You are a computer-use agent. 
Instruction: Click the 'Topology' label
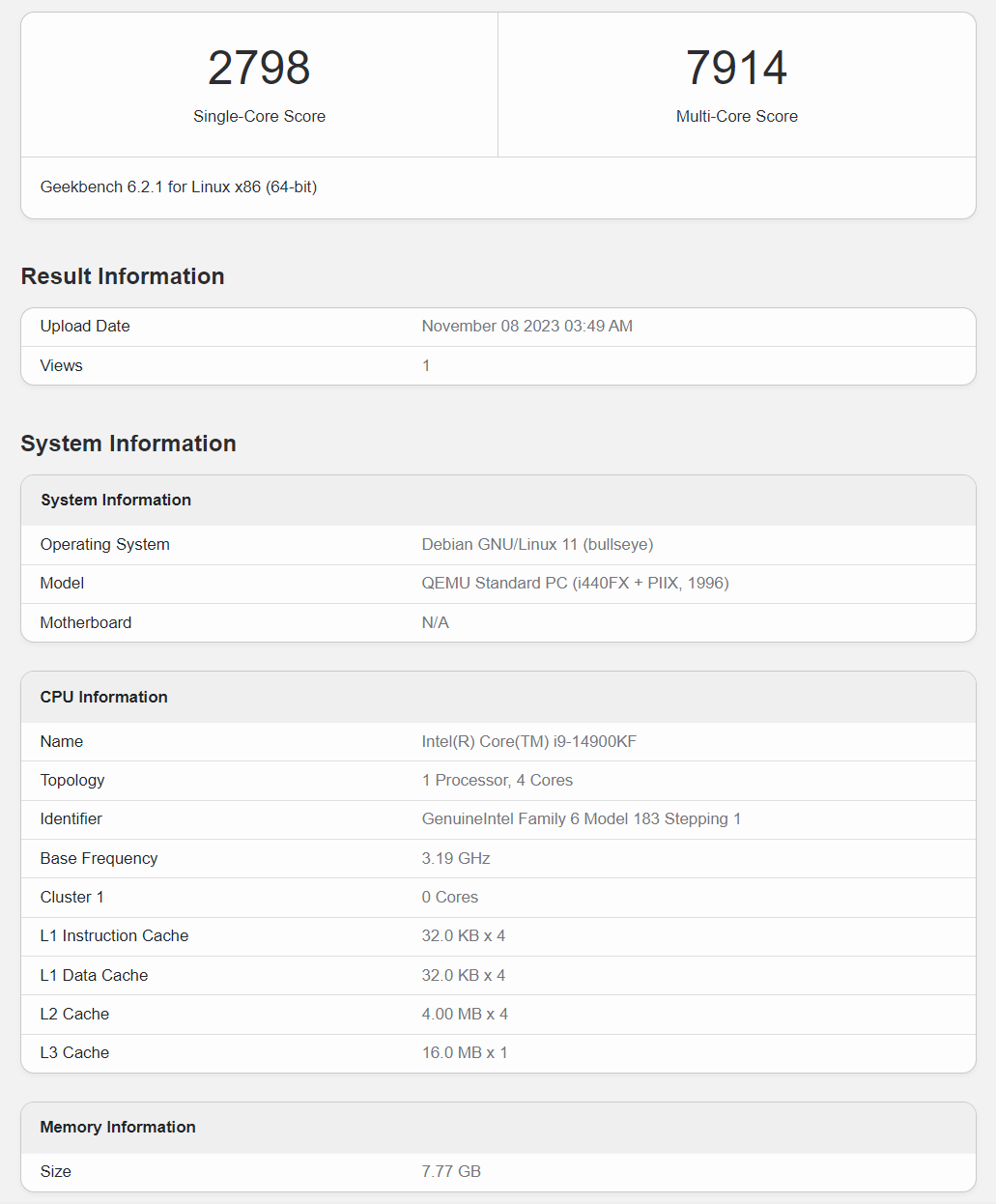pyautogui.click(x=72, y=780)
